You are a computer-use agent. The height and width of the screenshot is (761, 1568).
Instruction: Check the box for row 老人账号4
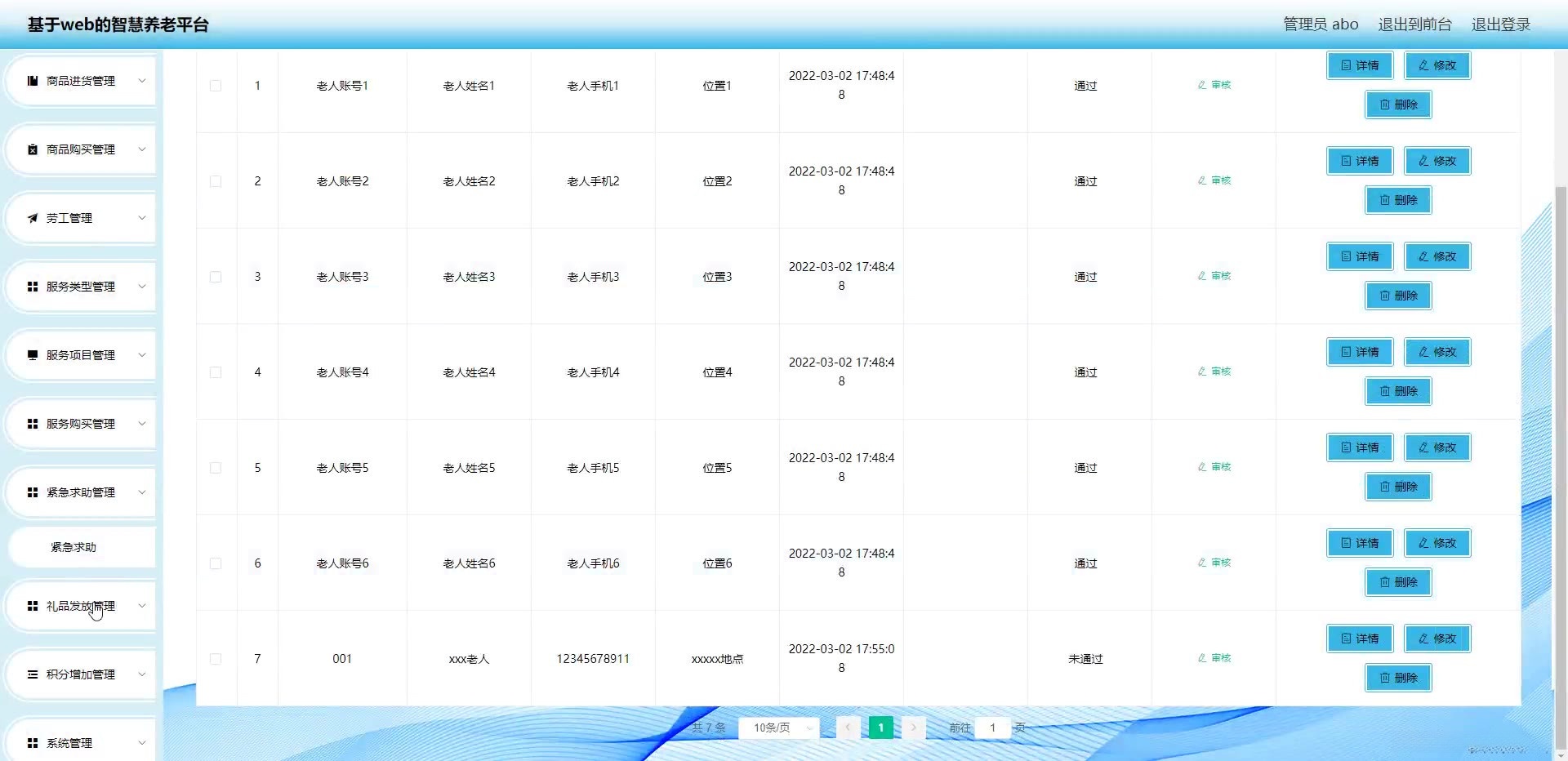[x=216, y=372]
